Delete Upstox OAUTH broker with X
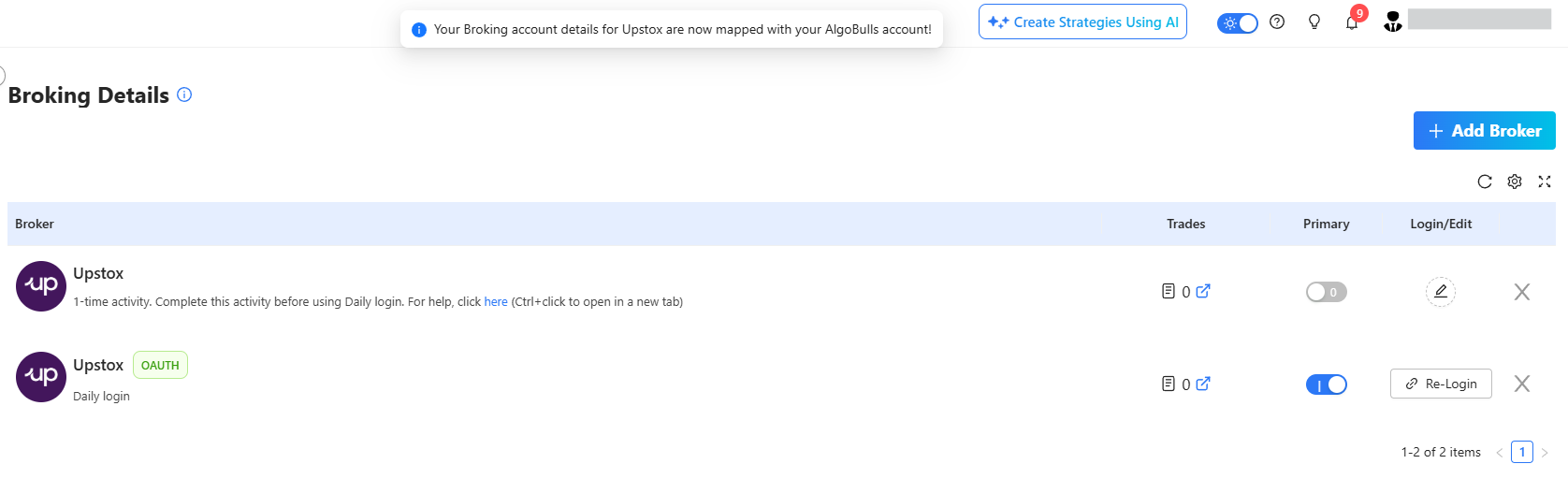This screenshot has width=1568, height=493. pos(1522,384)
